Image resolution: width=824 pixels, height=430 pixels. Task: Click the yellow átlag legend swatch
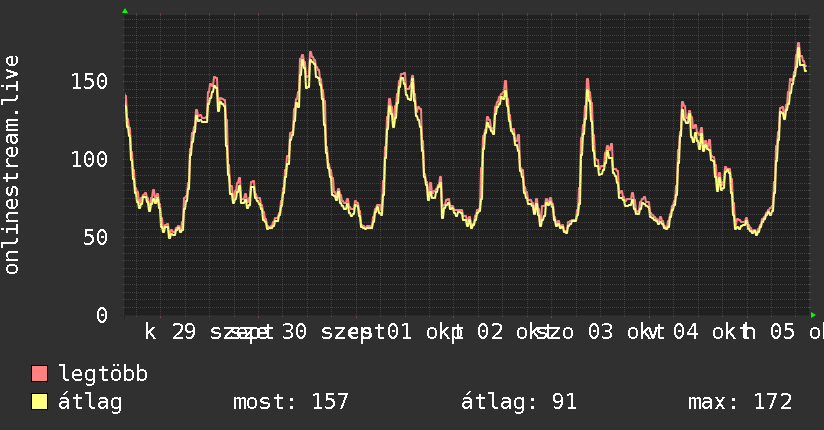(x=39, y=402)
